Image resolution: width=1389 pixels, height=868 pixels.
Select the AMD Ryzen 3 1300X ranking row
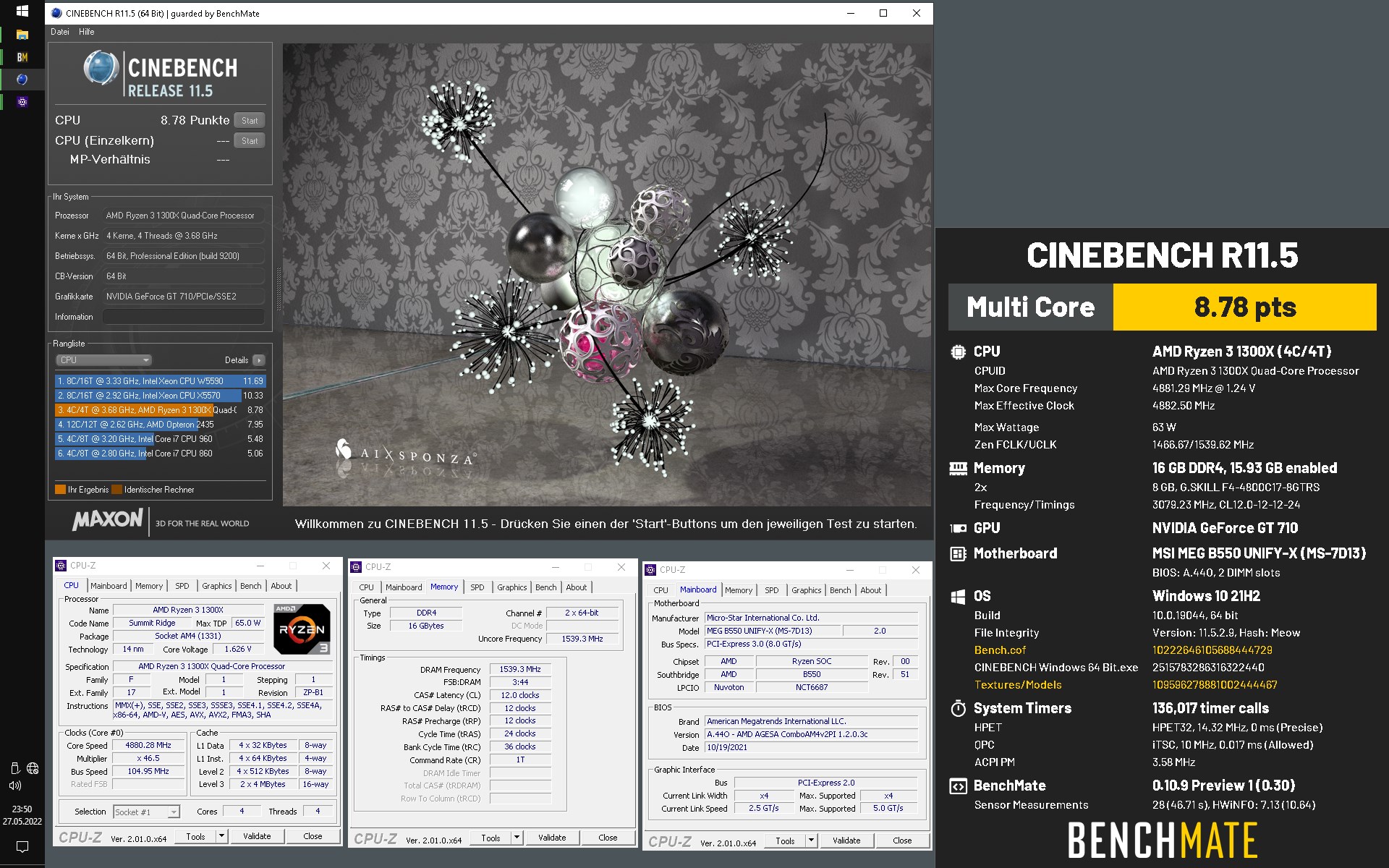(161, 410)
